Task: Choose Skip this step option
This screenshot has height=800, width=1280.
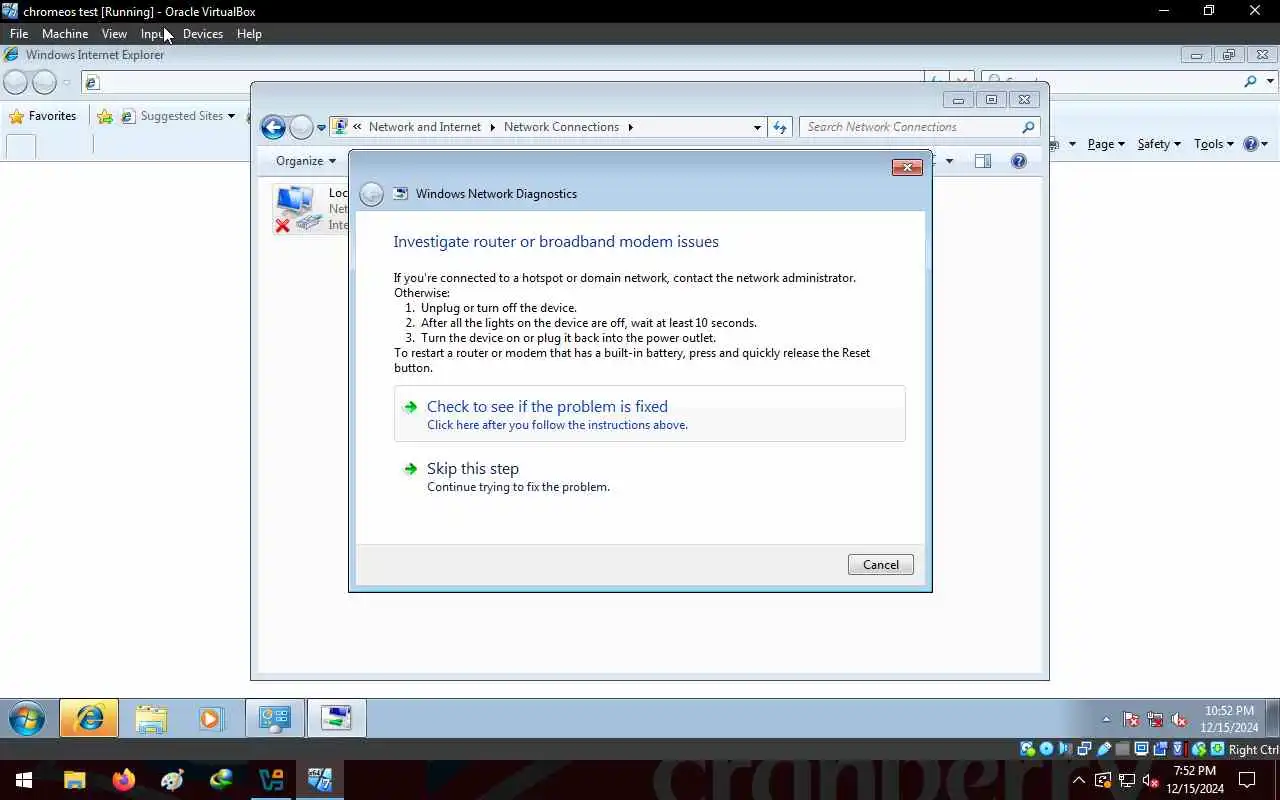Action: coord(649,477)
